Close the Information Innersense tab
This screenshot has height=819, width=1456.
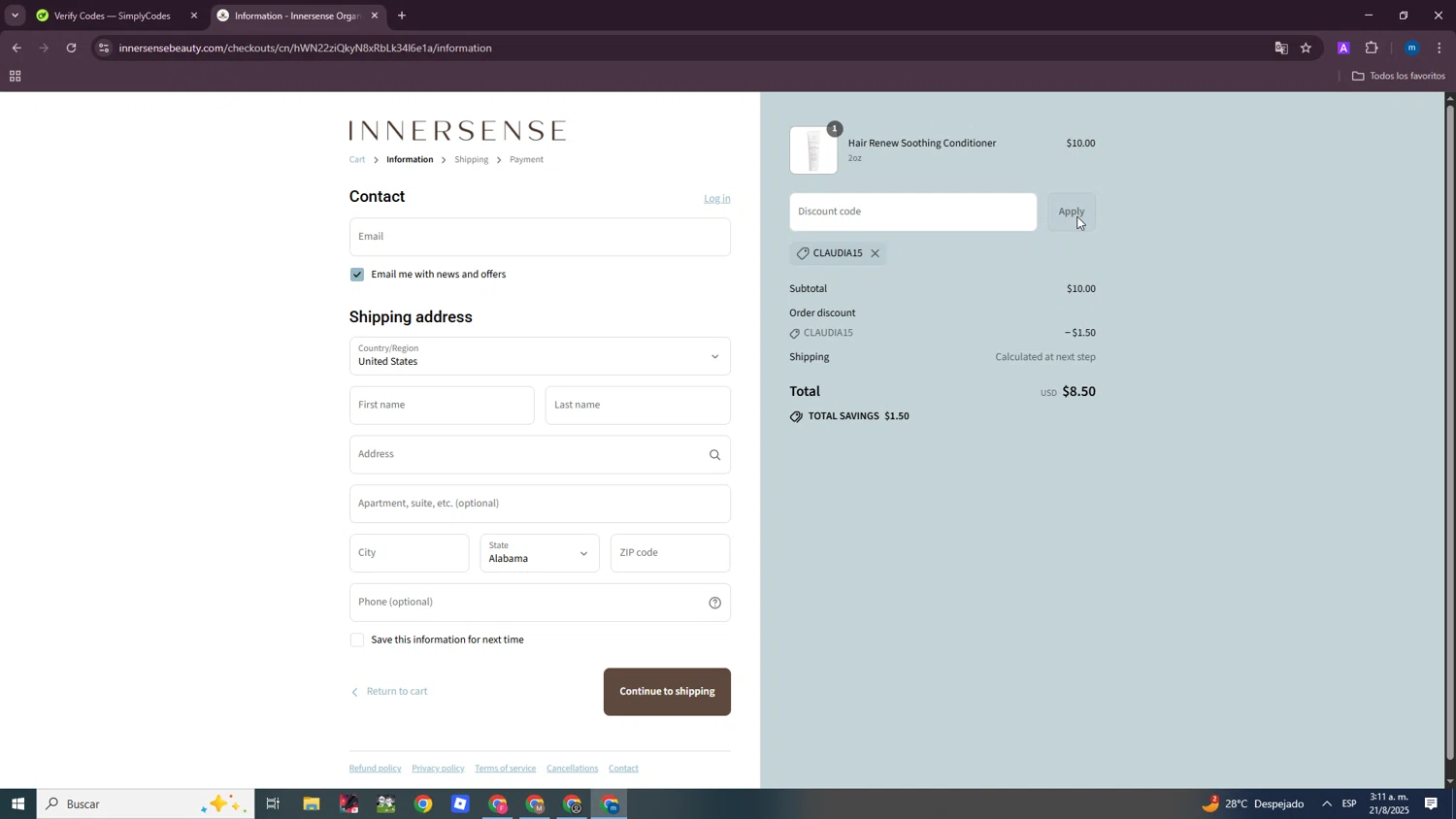coord(375,16)
